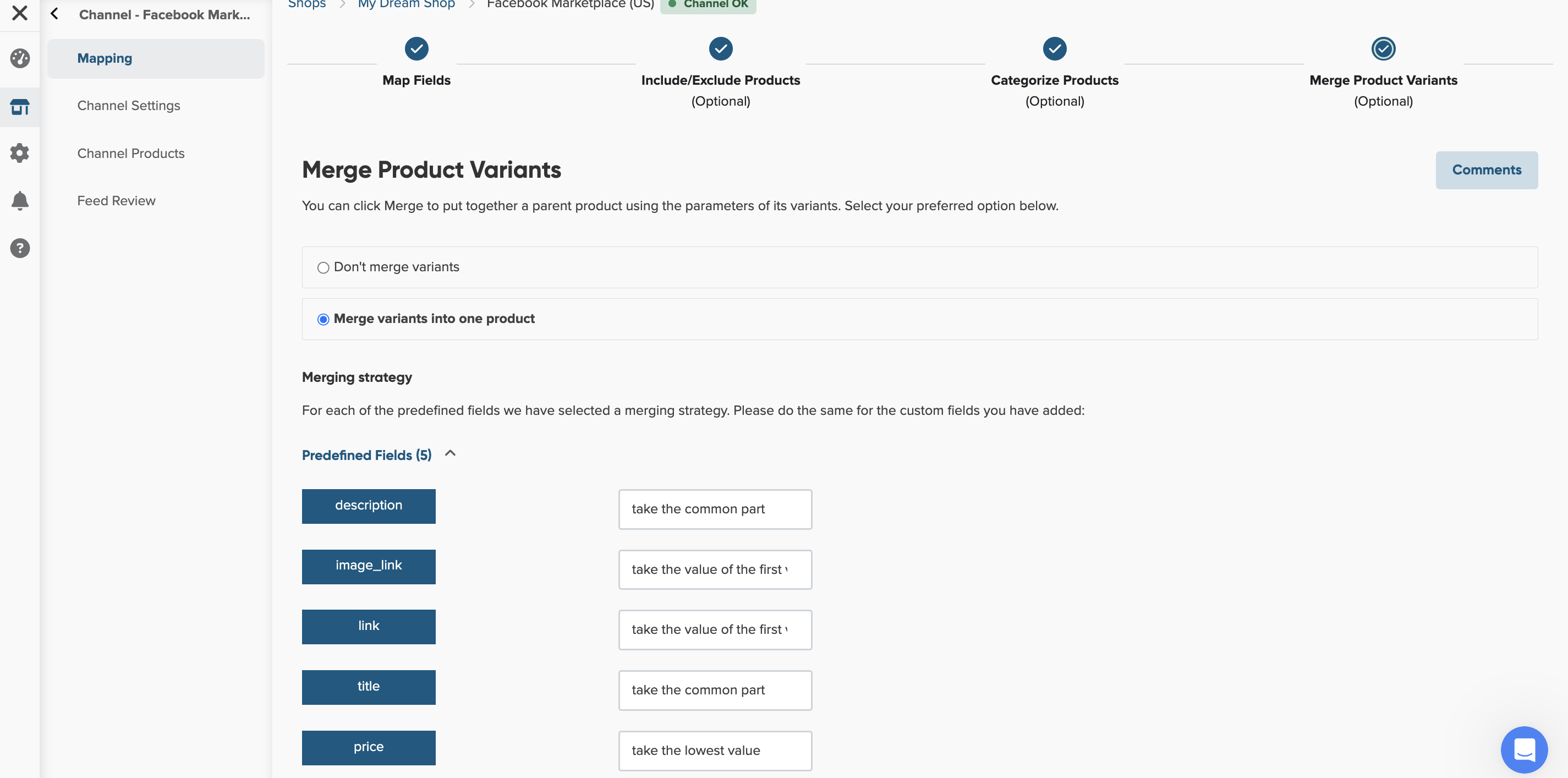The width and height of the screenshot is (1568, 778).
Task: Click the back arrow beside Channel title
Action: tap(55, 13)
